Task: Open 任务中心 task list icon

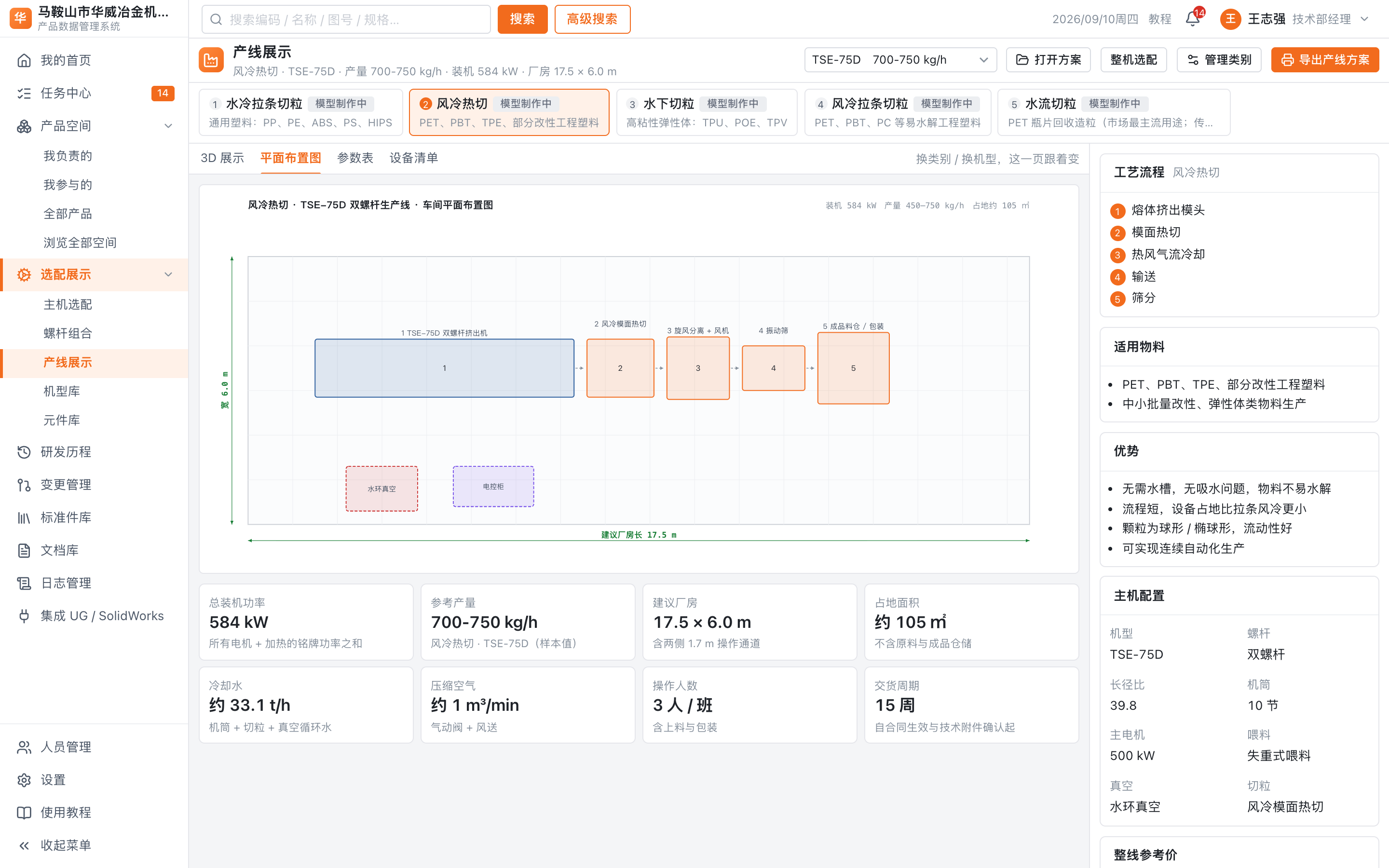Action: coord(24,93)
